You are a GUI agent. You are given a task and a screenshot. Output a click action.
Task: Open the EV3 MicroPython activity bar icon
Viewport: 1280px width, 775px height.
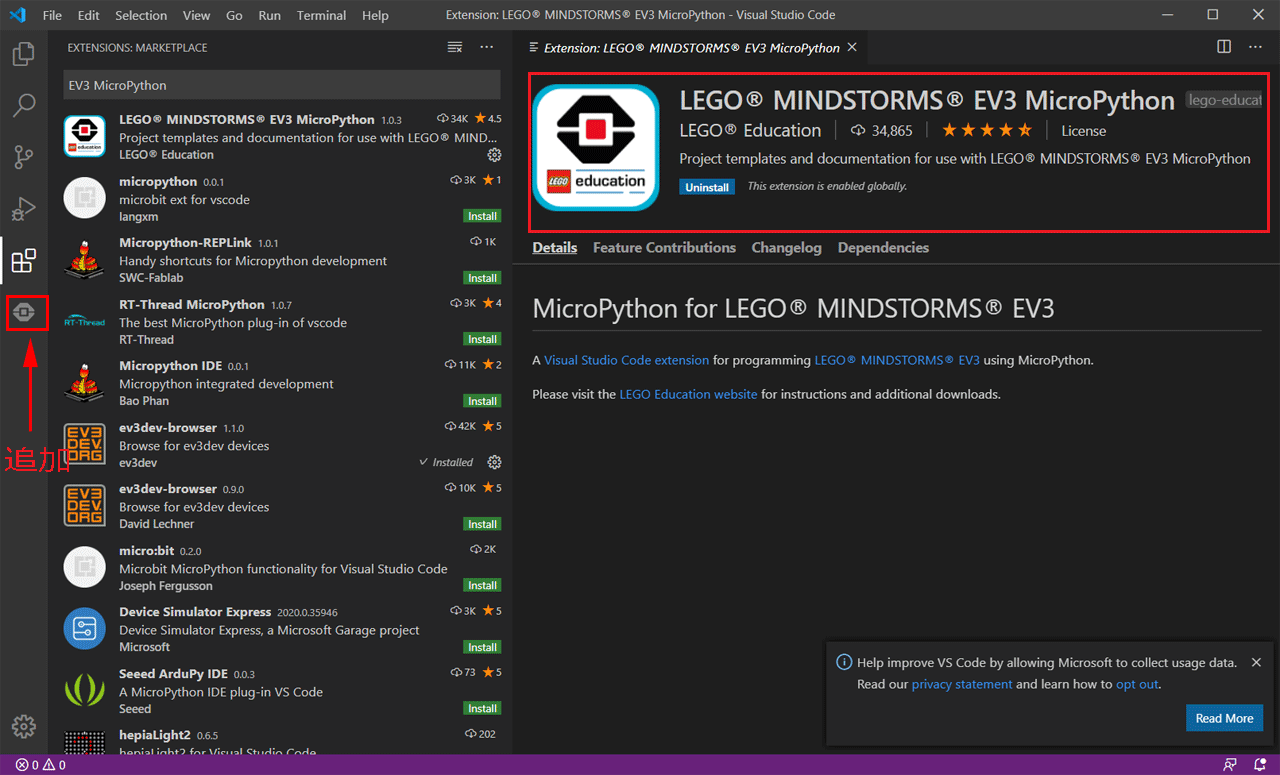click(25, 313)
